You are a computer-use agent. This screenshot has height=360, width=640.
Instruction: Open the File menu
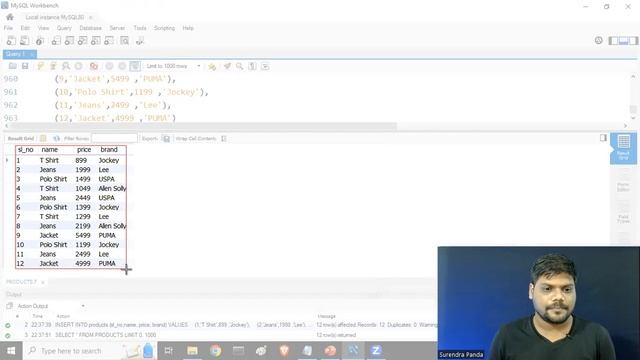point(8,28)
